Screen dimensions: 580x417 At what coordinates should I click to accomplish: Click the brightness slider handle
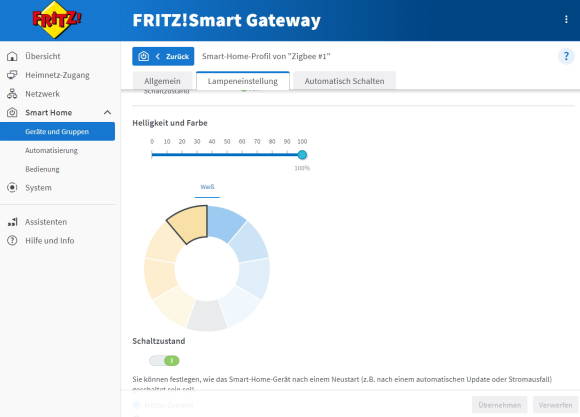[302, 155]
